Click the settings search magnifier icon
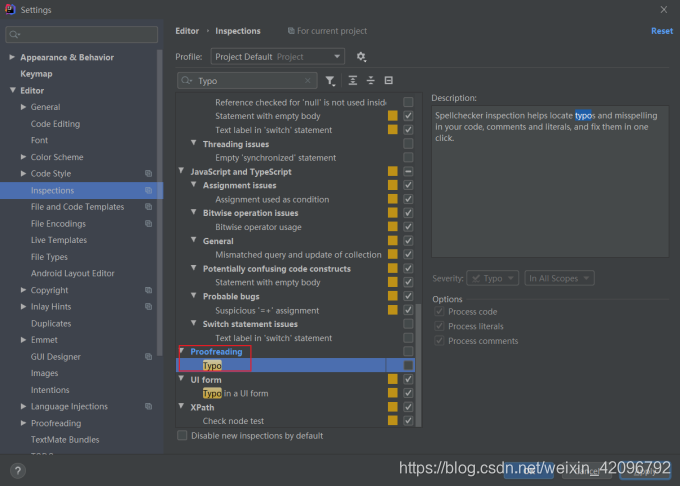Screen dimensions: 681x487 [x=14, y=34]
